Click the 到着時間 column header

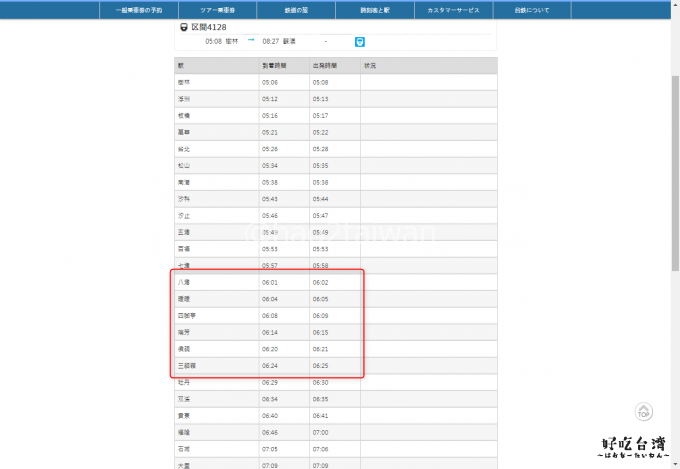click(274, 65)
